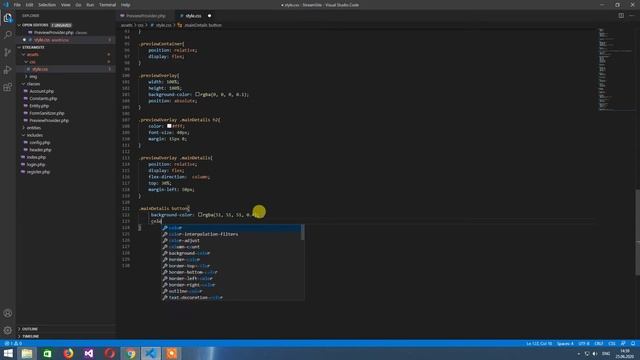
Task: Open the Manage gear icon
Action: pyautogui.click(x=8, y=330)
